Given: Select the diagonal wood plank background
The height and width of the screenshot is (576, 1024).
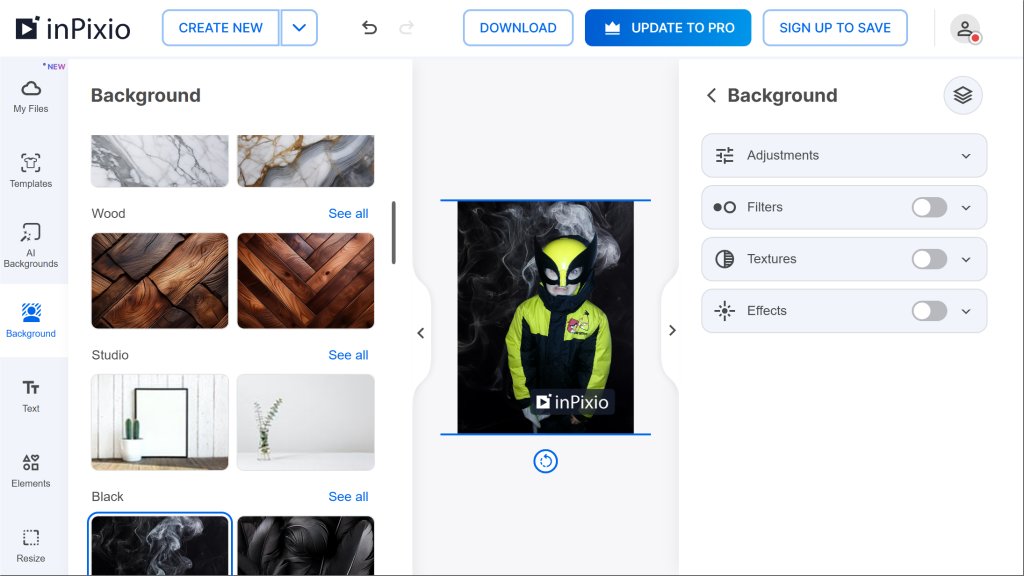Looking at the screenshot, I should point(160,281).
